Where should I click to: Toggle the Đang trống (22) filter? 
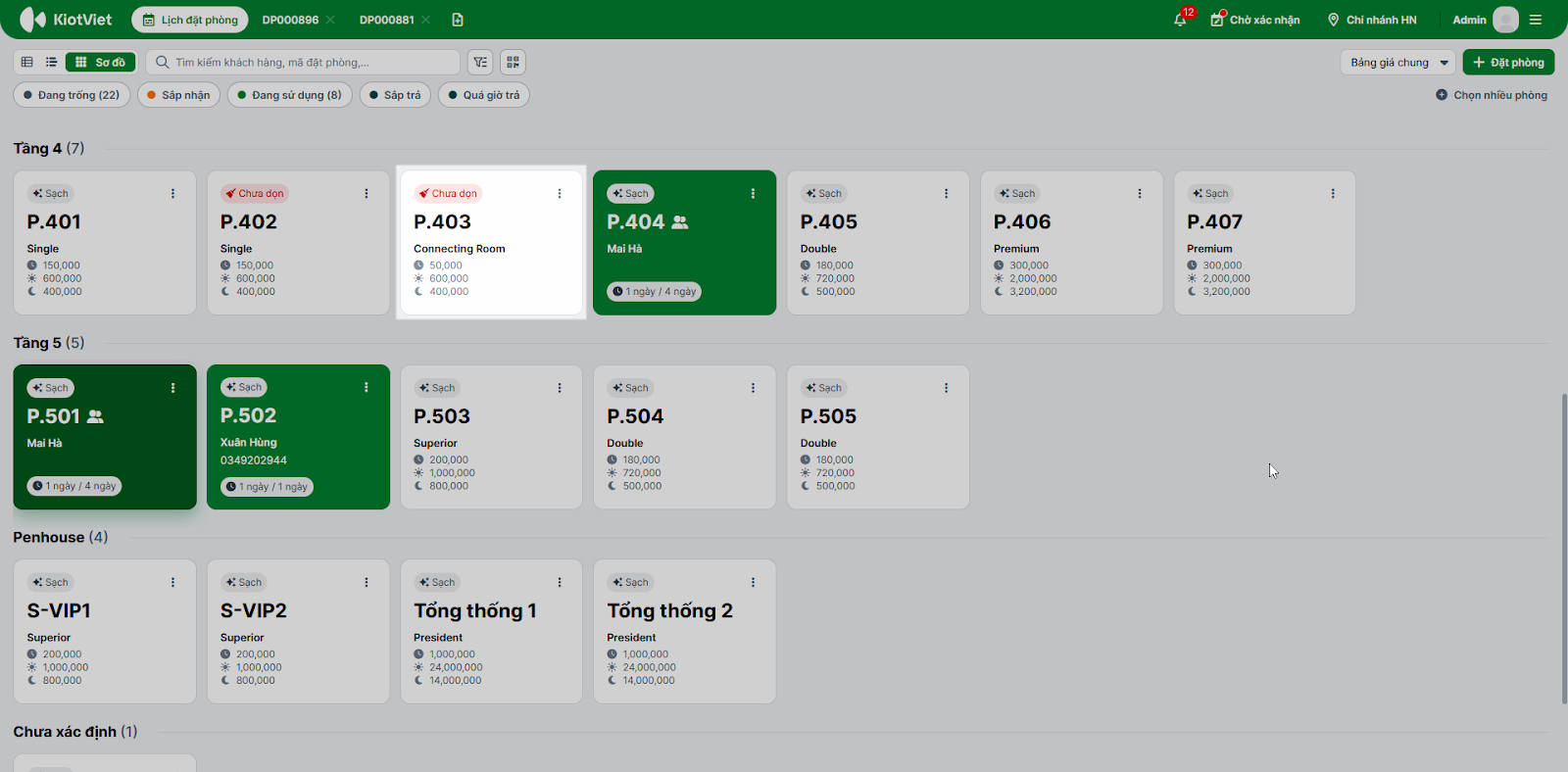(x=72, y=95)
